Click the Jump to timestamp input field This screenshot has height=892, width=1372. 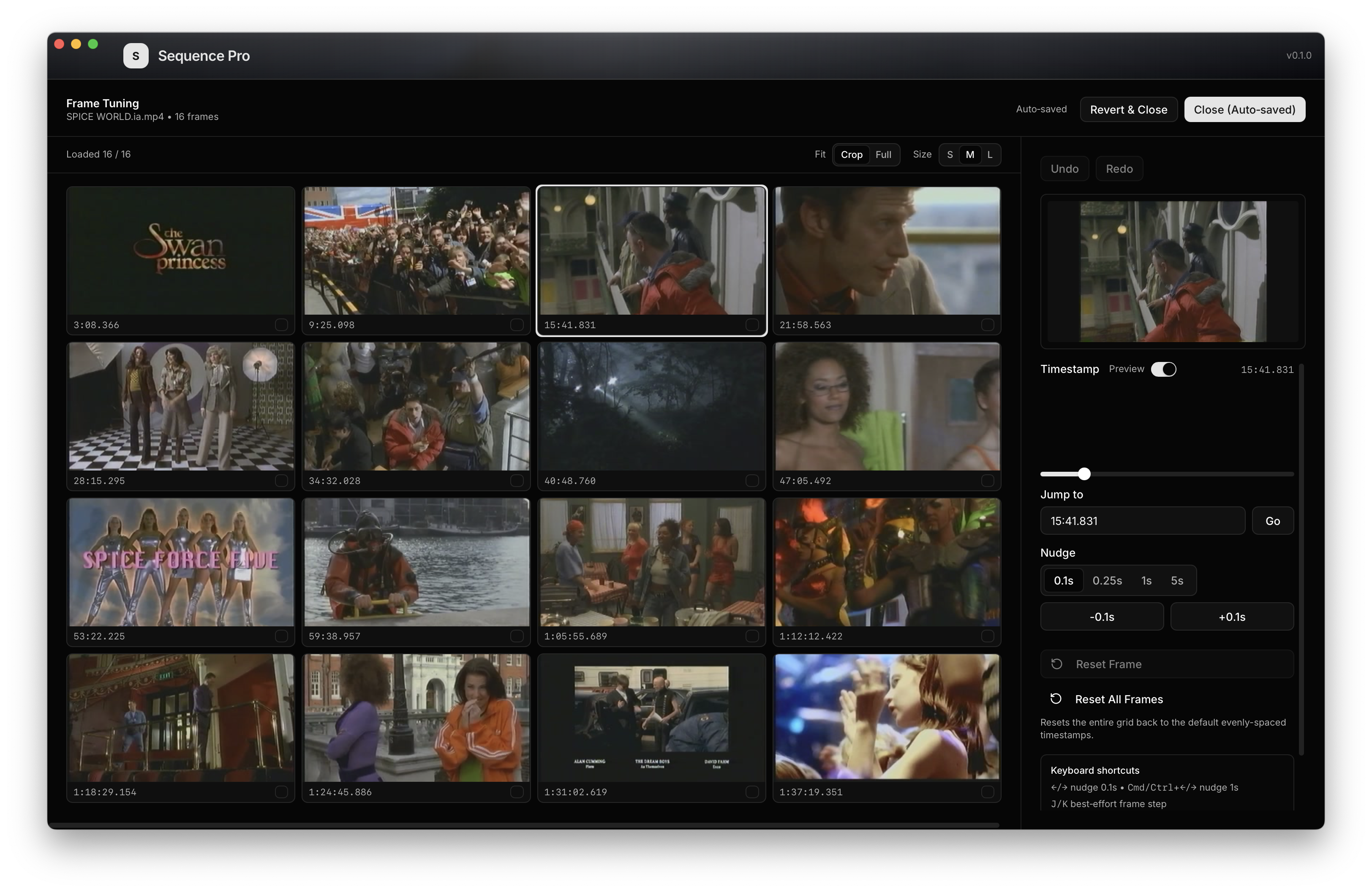[1142, 521]
